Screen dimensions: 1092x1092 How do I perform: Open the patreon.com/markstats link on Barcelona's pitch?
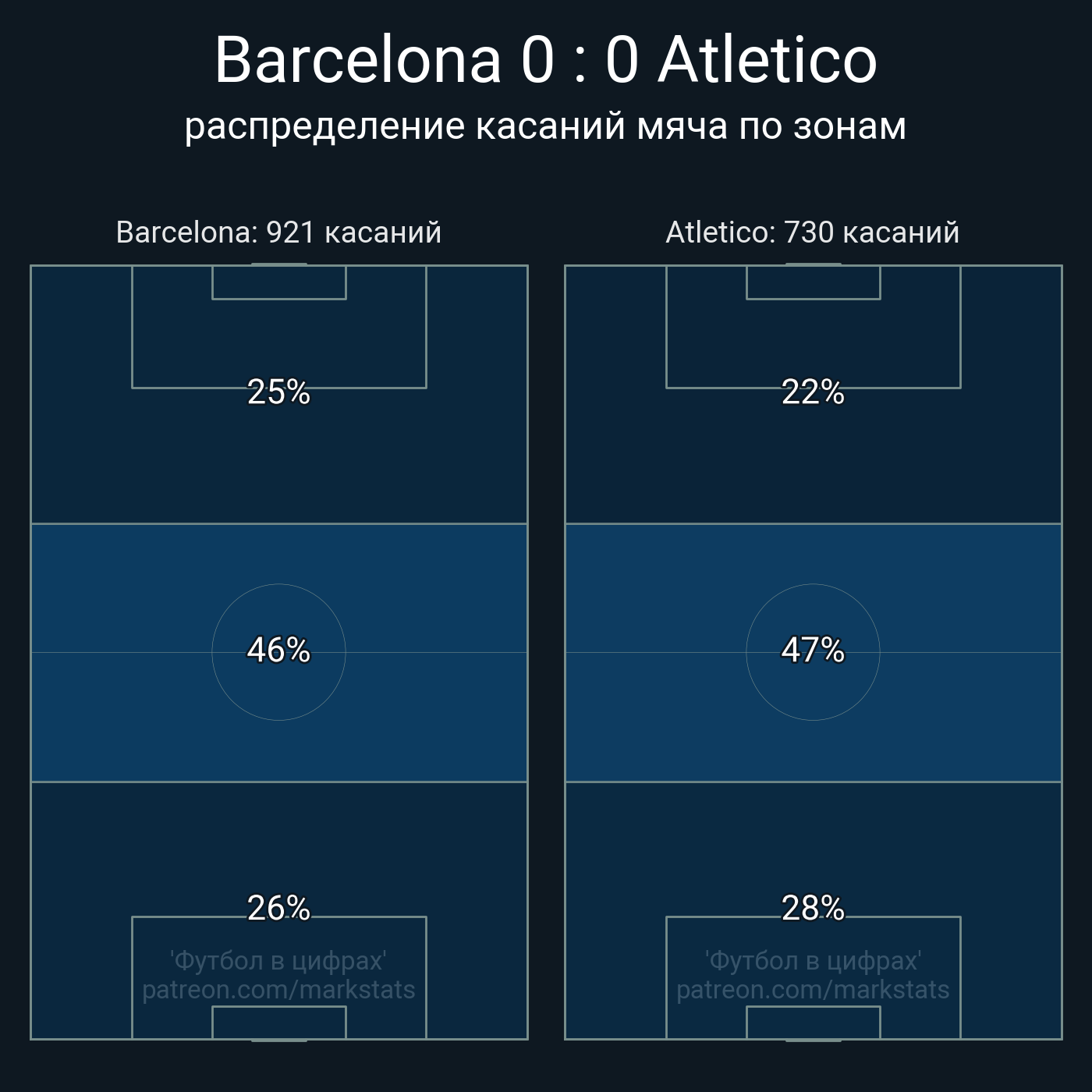pyautogui.click(x=278, y=990)
